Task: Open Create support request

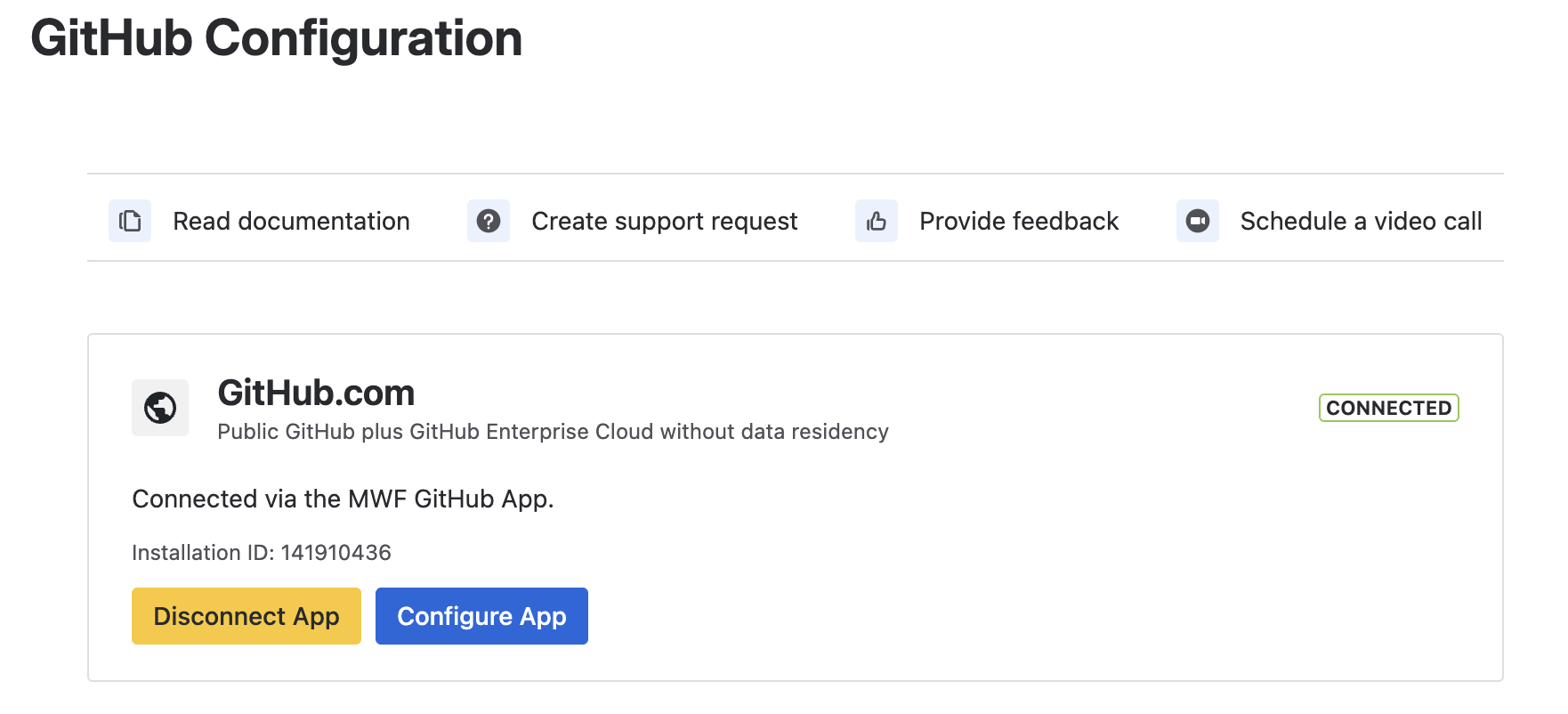Action: click(x=664, y=221)
